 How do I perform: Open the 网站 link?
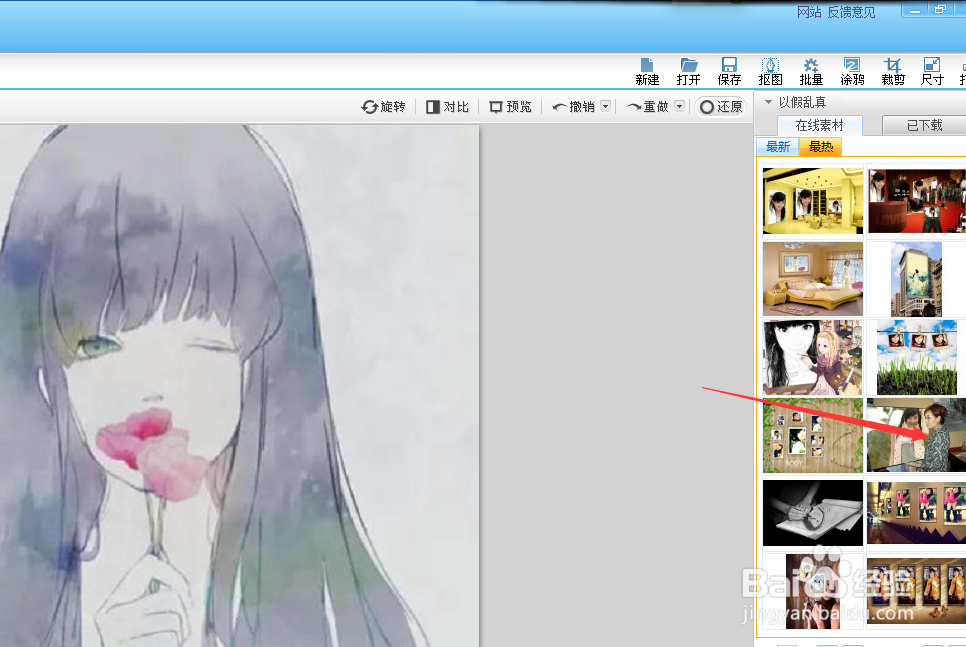pyautogui.click(x=809, y=12)
